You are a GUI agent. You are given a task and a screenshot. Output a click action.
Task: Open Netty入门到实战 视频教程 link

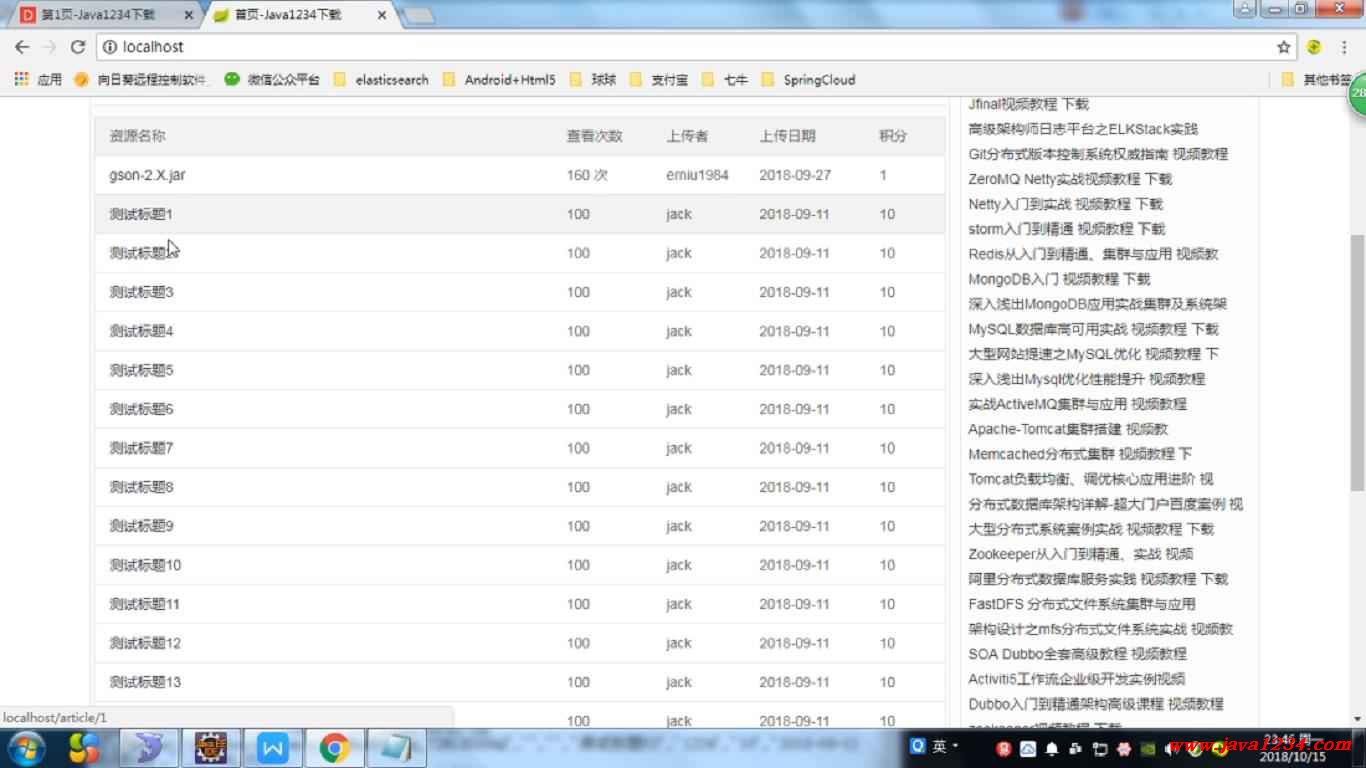[1066, 204]
